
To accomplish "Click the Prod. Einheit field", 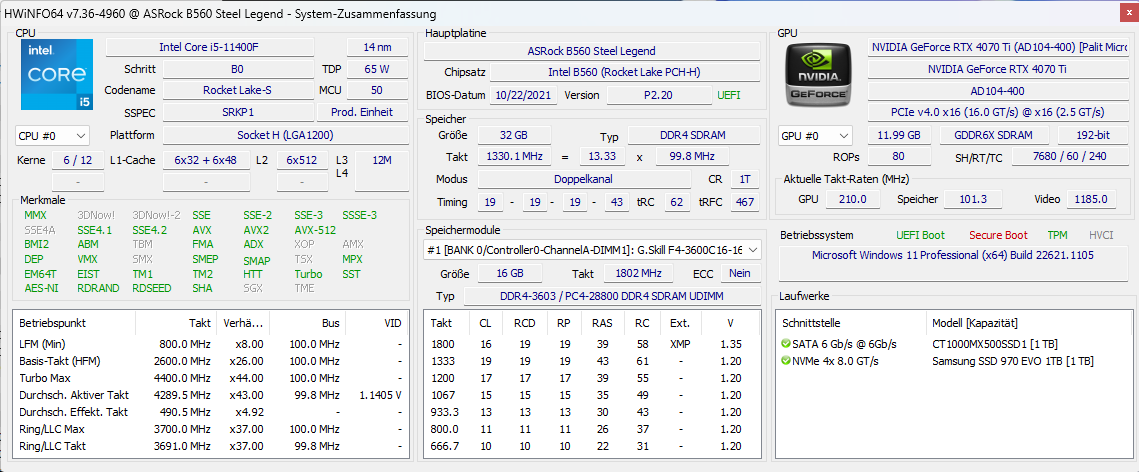I will point(362,113).
